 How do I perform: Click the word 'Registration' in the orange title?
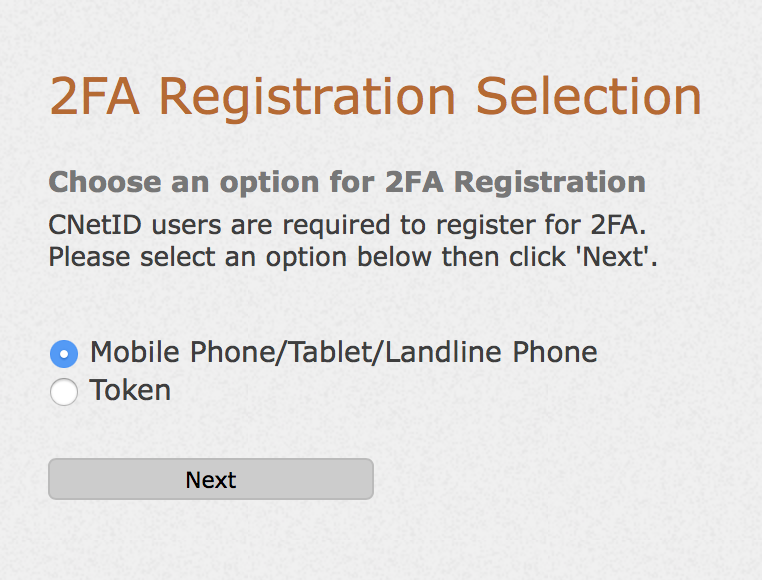[x=307, y=97]
